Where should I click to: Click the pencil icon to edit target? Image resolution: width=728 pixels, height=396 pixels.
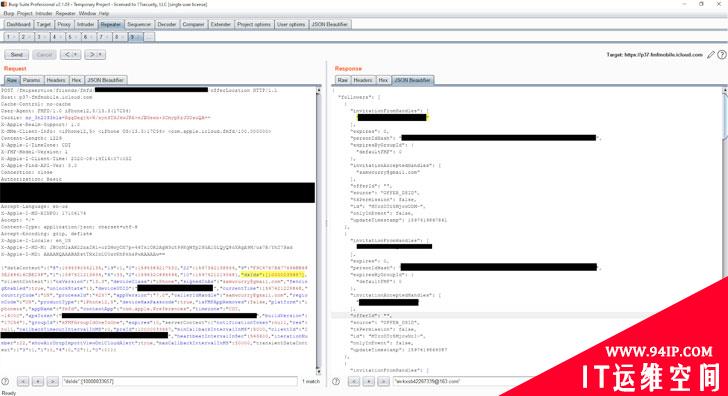tap(711, 55)
